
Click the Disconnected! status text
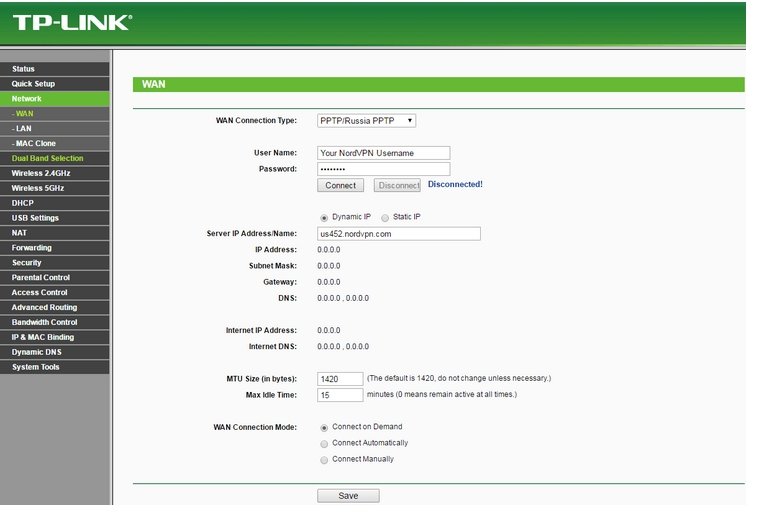click(x=455, y=184)
